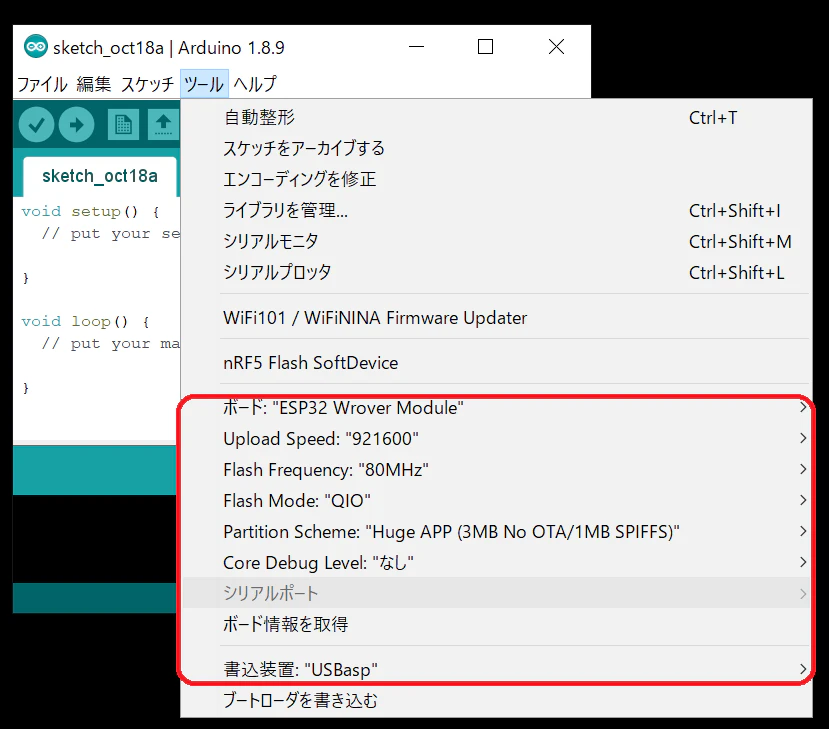Click the Verify checkmark toolbar icon

pos(36,125)
